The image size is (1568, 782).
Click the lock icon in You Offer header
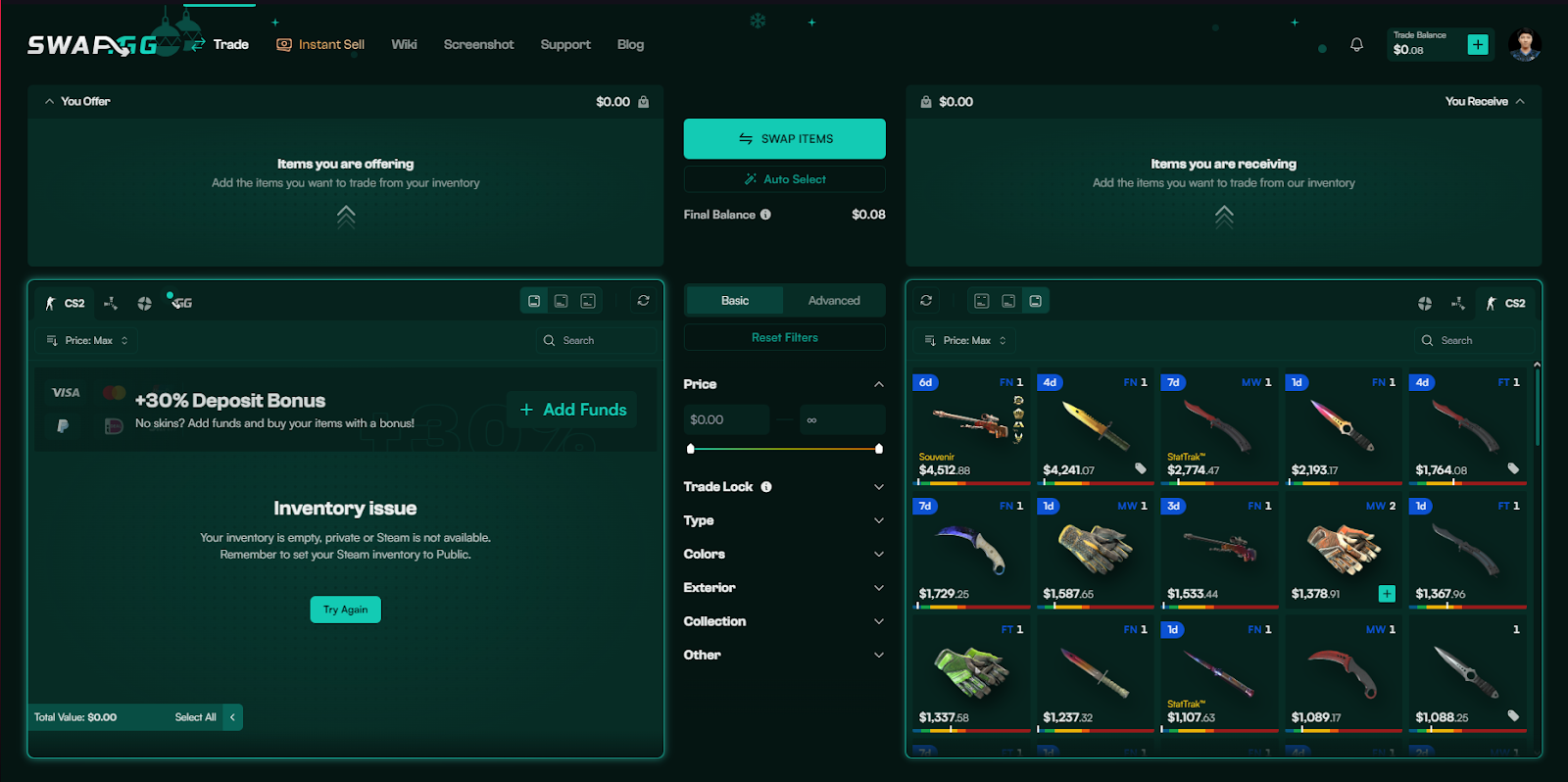(644, 101)
